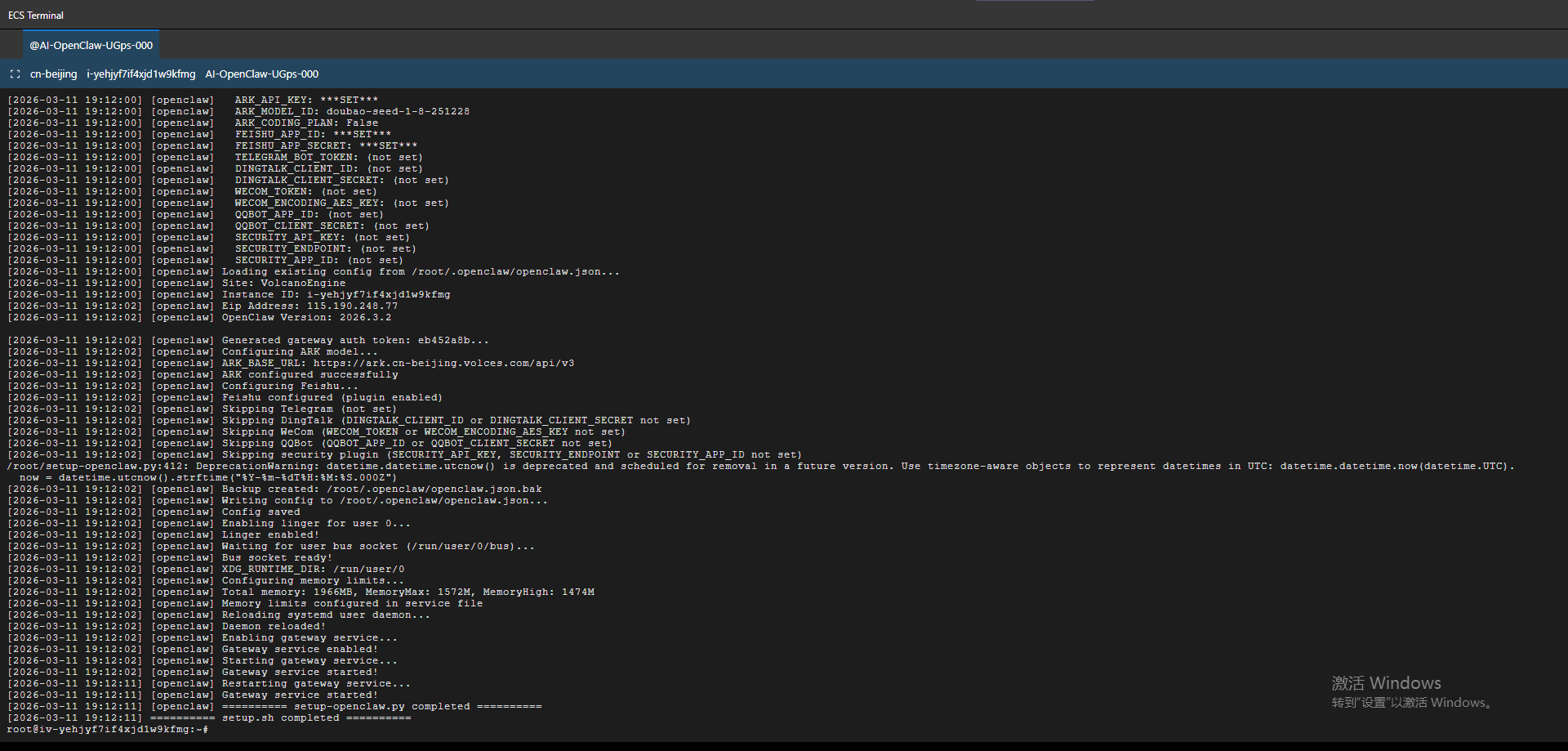Click the ECS Terminal title
This screenshot has width=1568, height=751.
click(36, 16)
